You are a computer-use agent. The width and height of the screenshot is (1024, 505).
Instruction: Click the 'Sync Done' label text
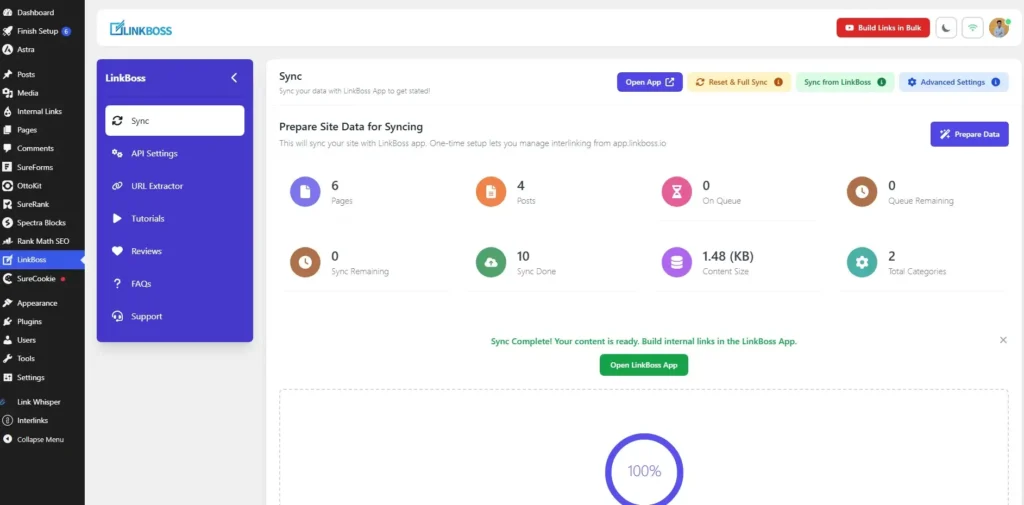point(536,271)
